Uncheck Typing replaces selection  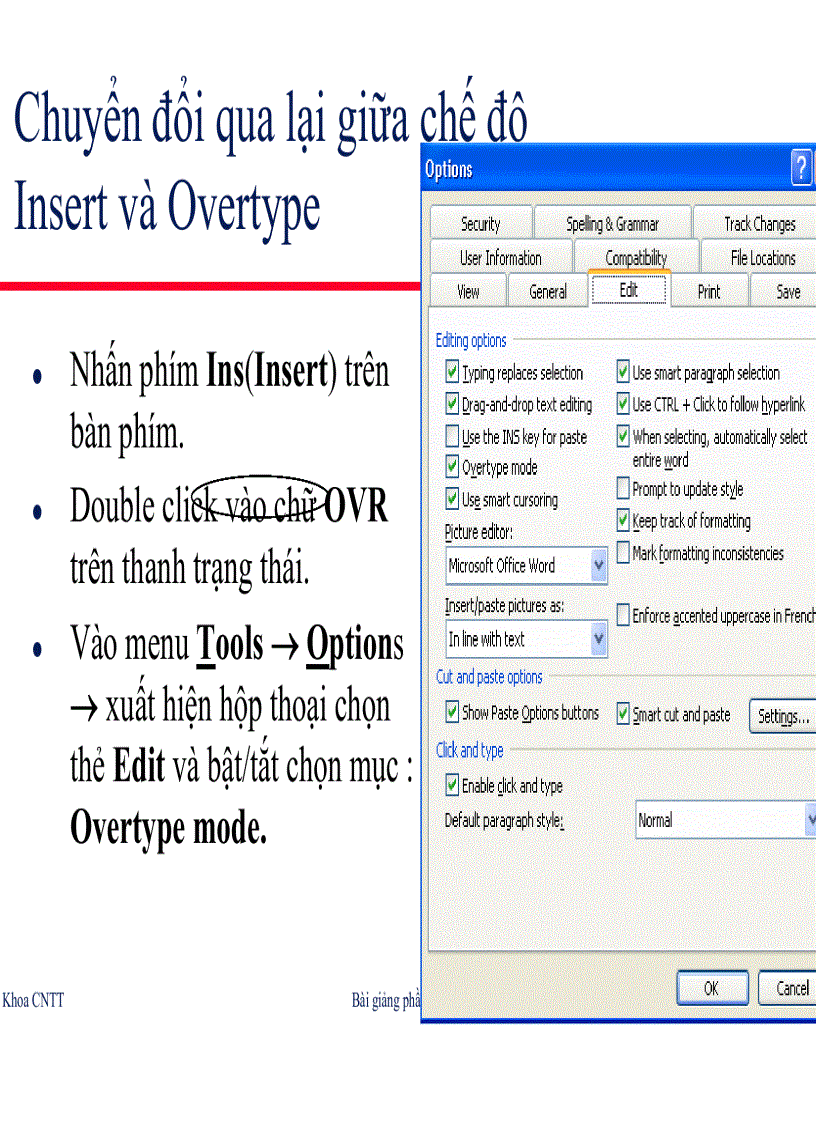452,373
